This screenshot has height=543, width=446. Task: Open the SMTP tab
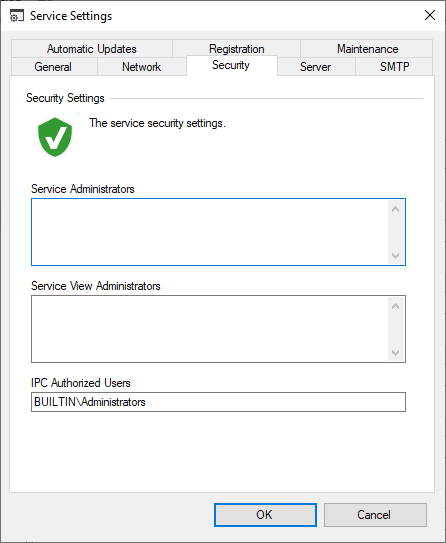[x=394, y=66]
